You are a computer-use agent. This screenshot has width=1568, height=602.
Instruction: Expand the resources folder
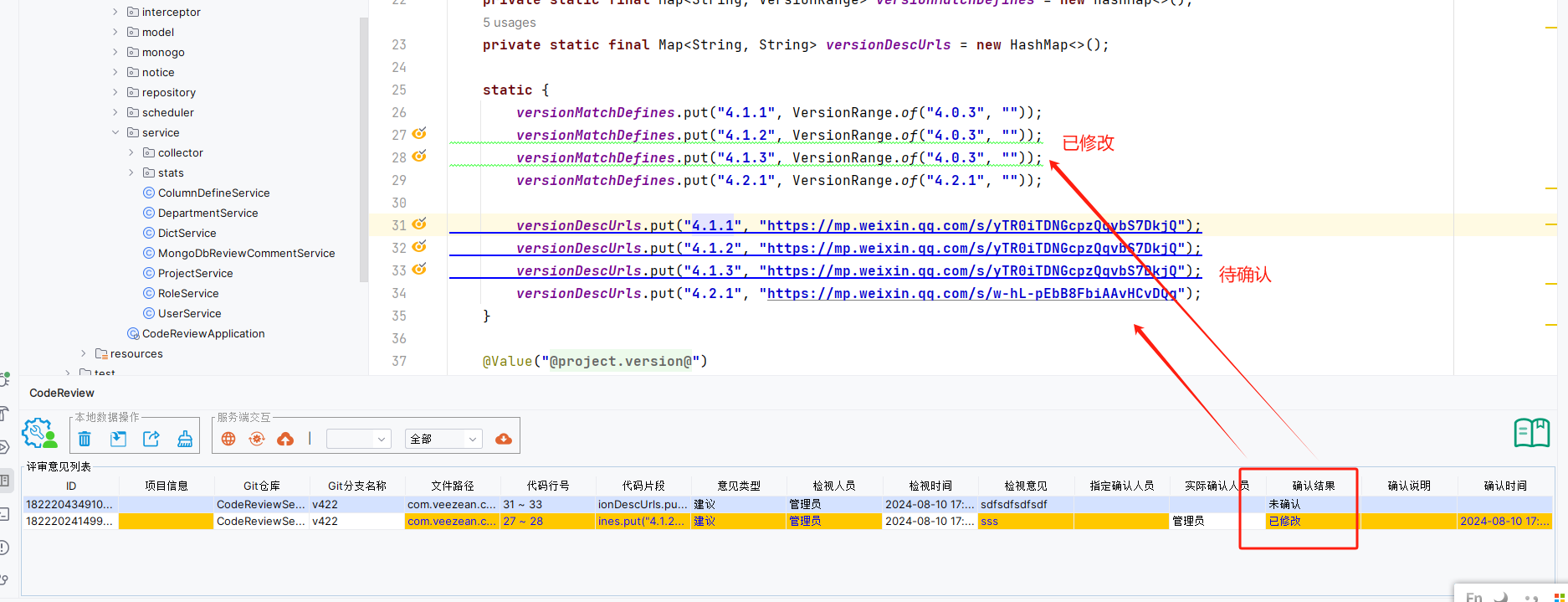[x=83, y=353]
